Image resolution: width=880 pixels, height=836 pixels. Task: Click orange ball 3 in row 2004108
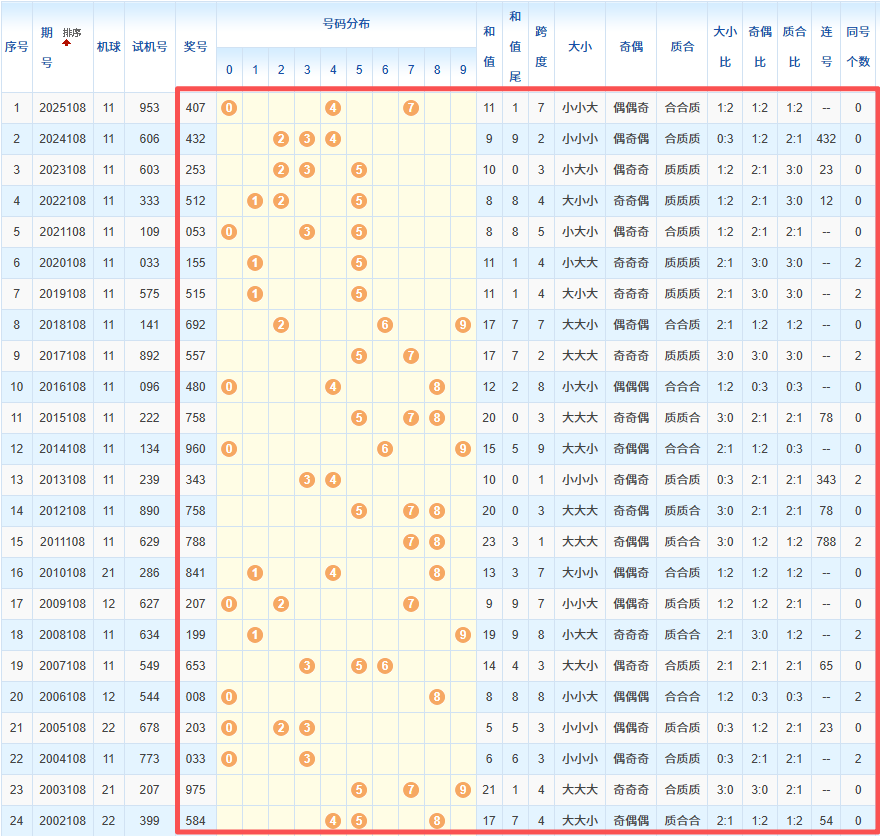pos(307,758)
